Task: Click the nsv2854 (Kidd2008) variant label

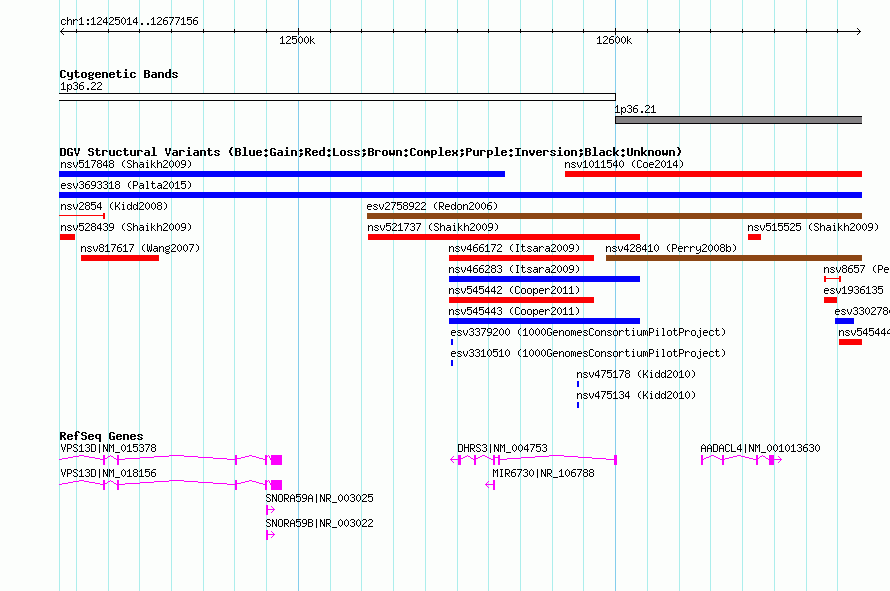Action: 114,206
